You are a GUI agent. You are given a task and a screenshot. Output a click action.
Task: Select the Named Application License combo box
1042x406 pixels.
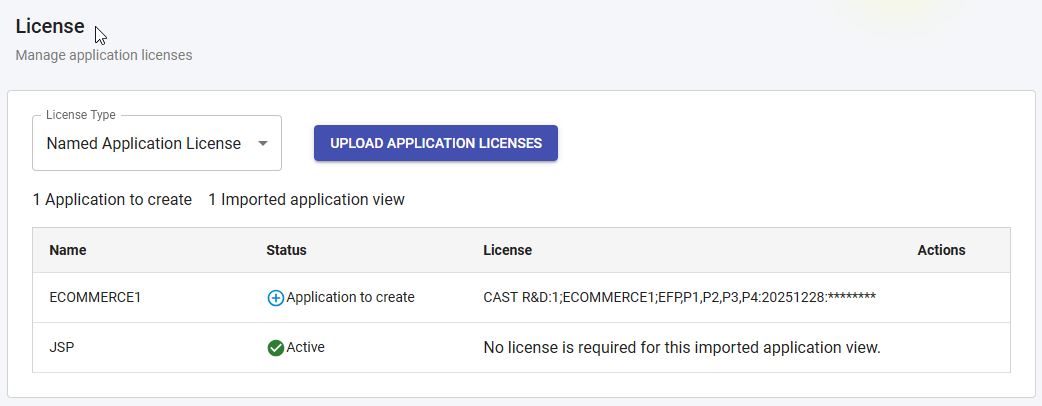pyautogui.click(x=157, y=144)
